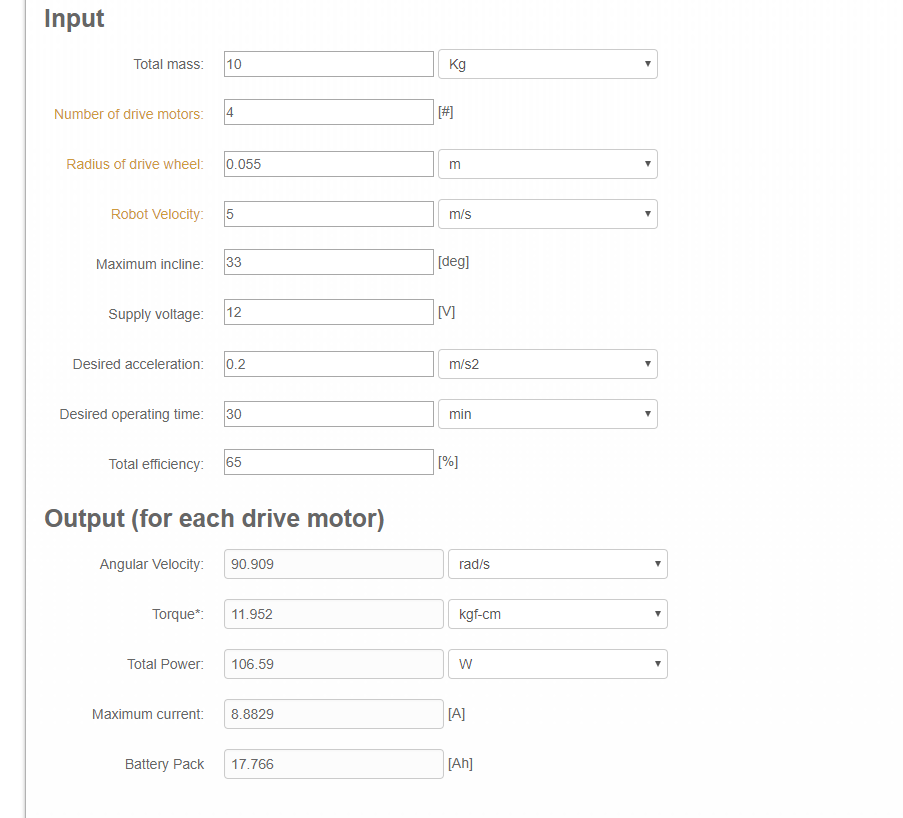Open the Total mass unit dropdown
903x818 pixels.
tap(547, 64)
